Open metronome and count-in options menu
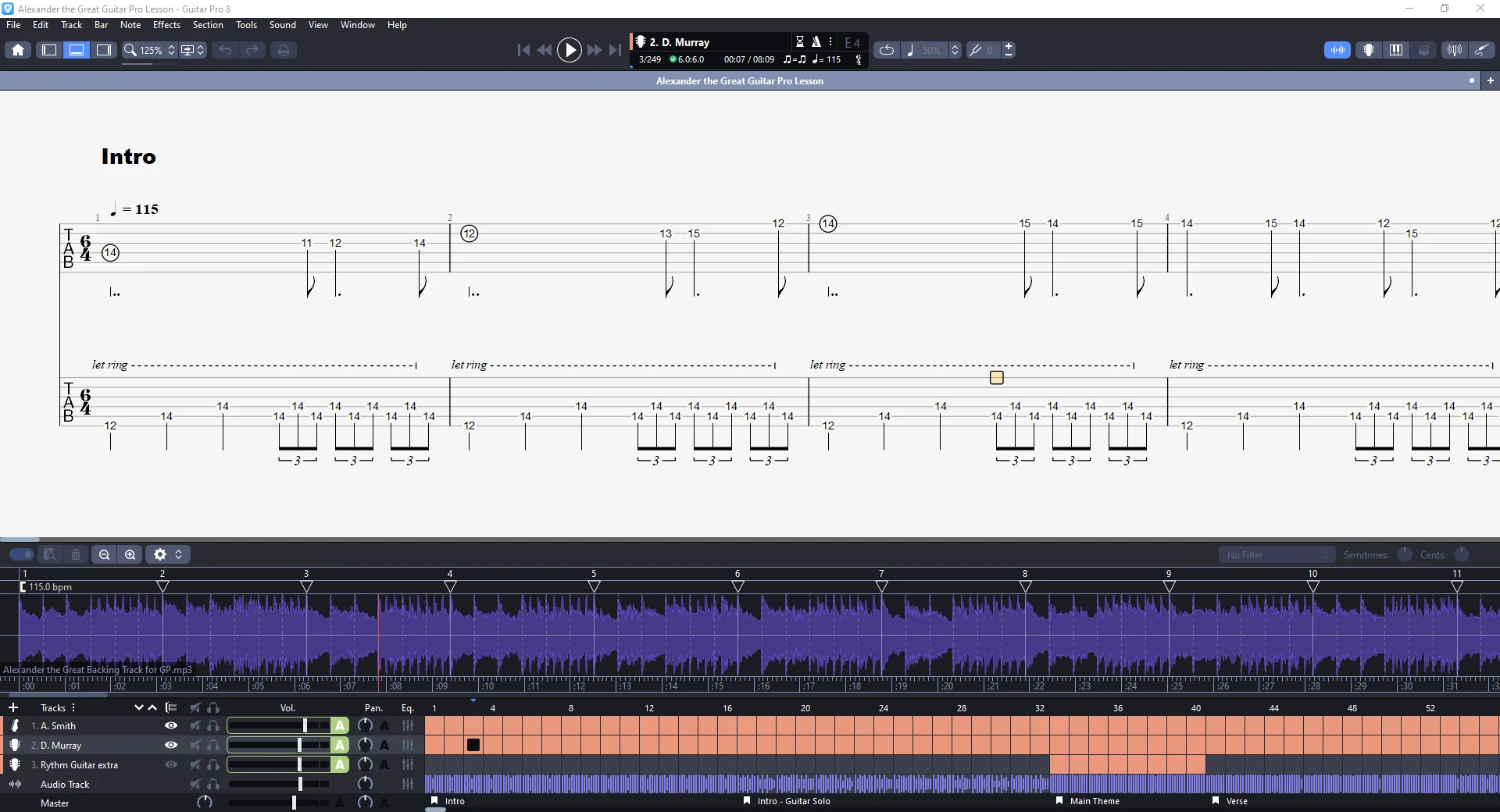Viewport: 1500px width, 812px height. (x=830, y=42)
